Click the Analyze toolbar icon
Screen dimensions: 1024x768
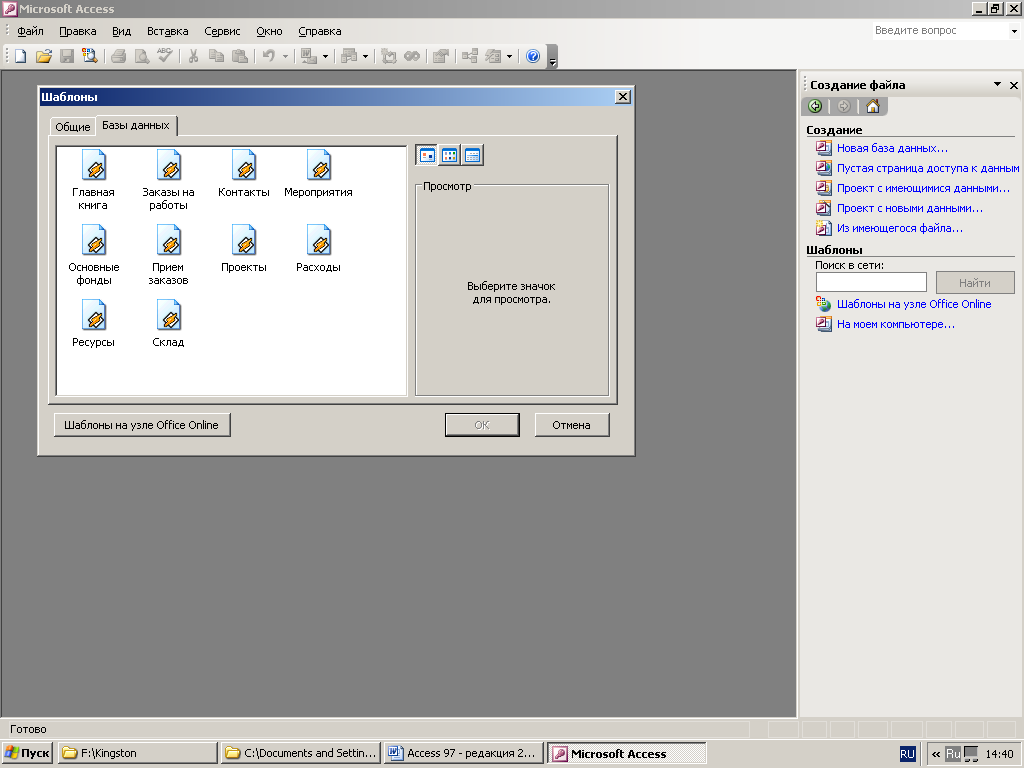click(349, 56)
